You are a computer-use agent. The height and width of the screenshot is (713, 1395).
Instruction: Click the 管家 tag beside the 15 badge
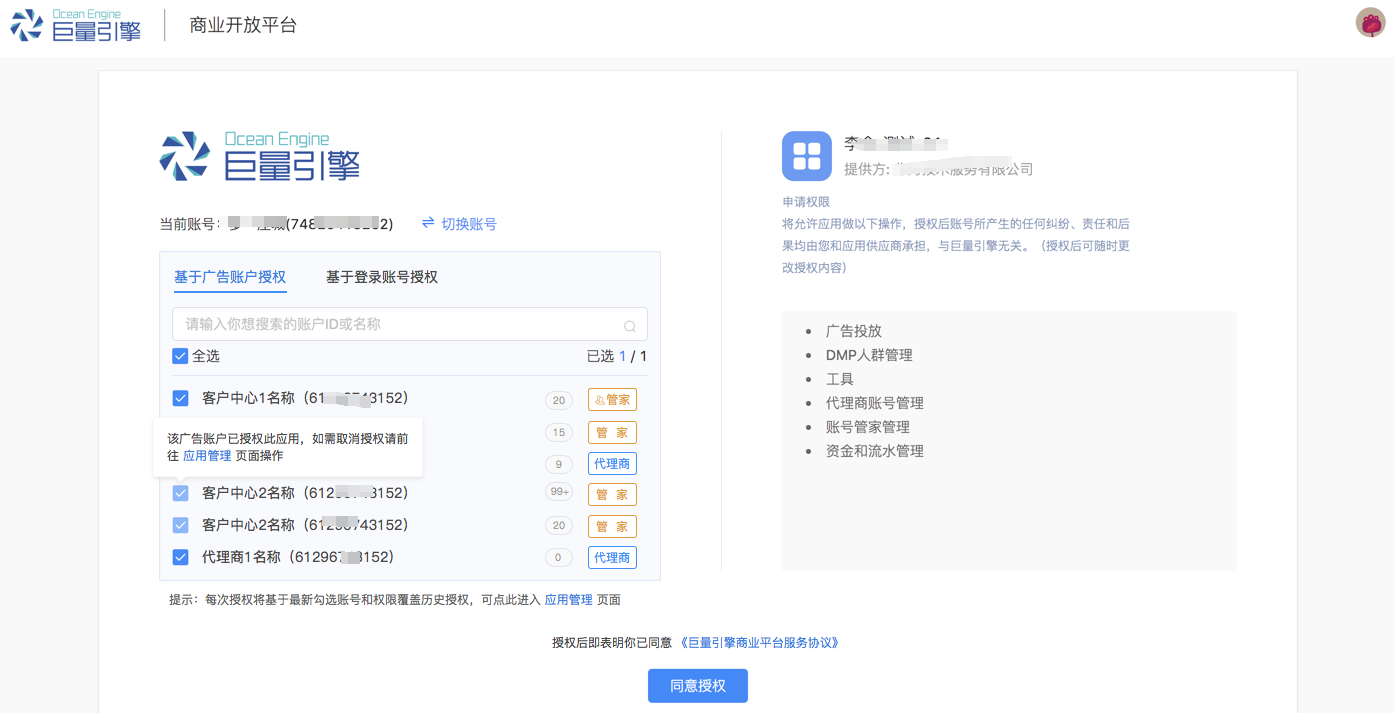tap(612, 432)
